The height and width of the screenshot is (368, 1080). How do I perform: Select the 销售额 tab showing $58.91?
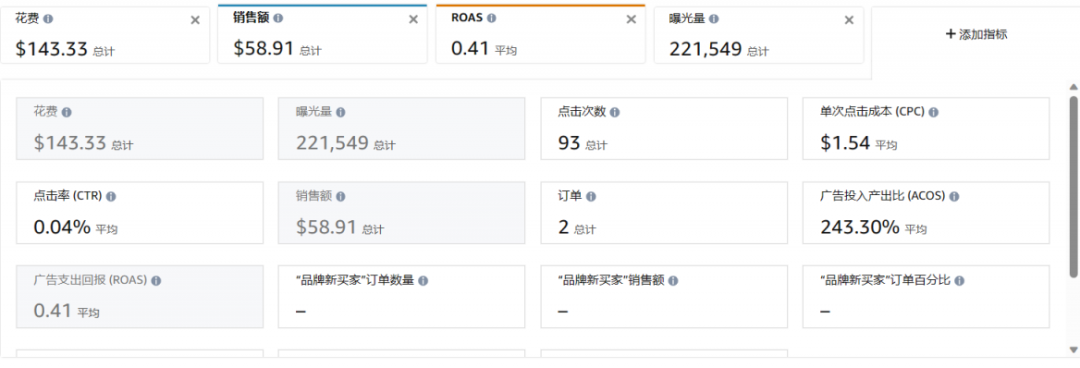(x=322, y=34)
